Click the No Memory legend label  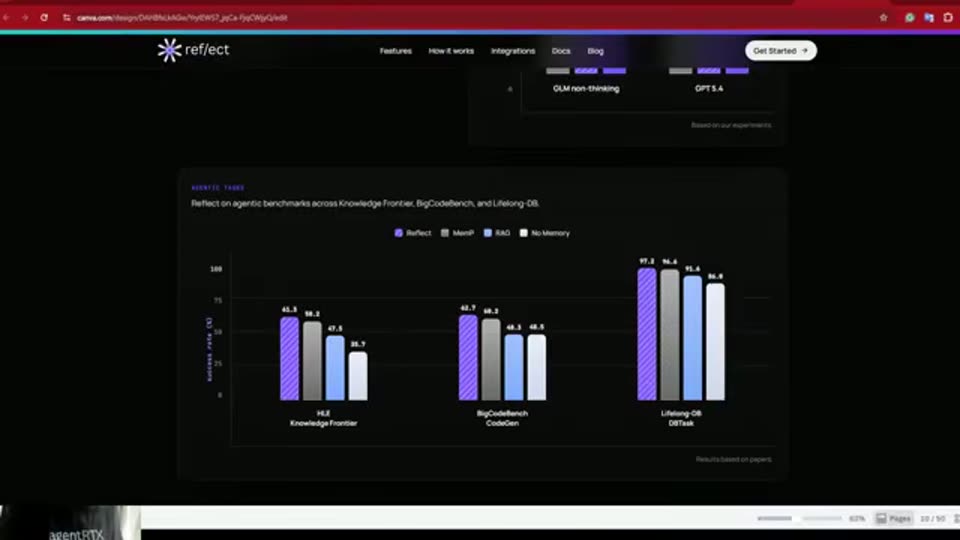tap(550, 233)
